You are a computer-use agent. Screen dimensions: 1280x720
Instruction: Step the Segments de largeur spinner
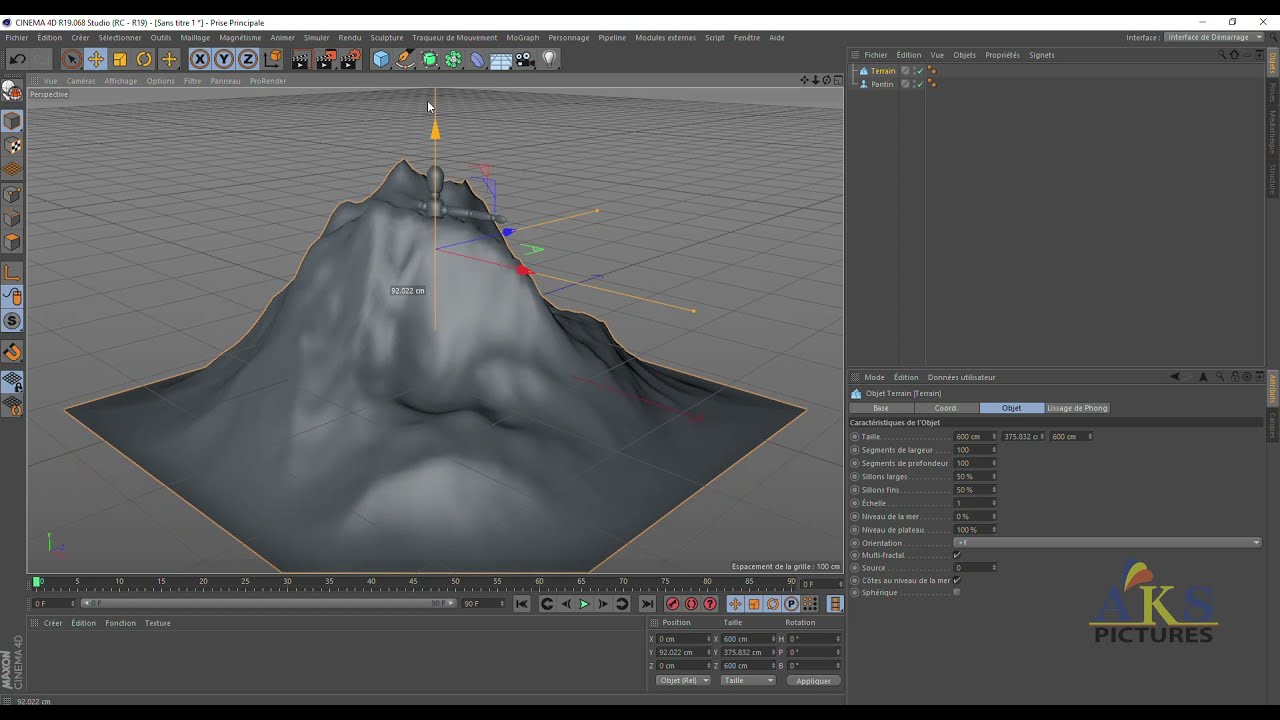pos(994,450)
